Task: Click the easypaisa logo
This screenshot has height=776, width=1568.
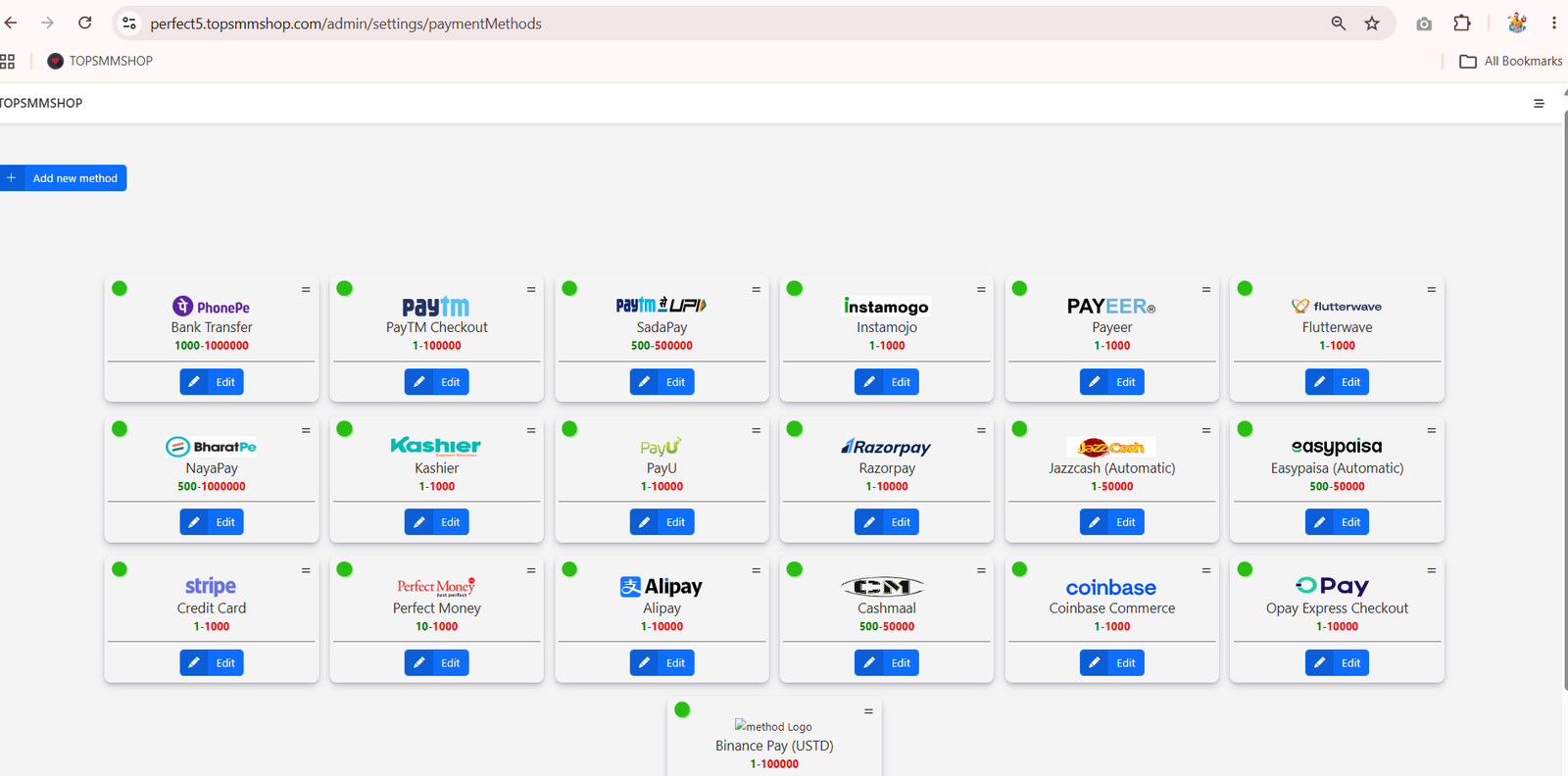Action: coord(1337,447)
